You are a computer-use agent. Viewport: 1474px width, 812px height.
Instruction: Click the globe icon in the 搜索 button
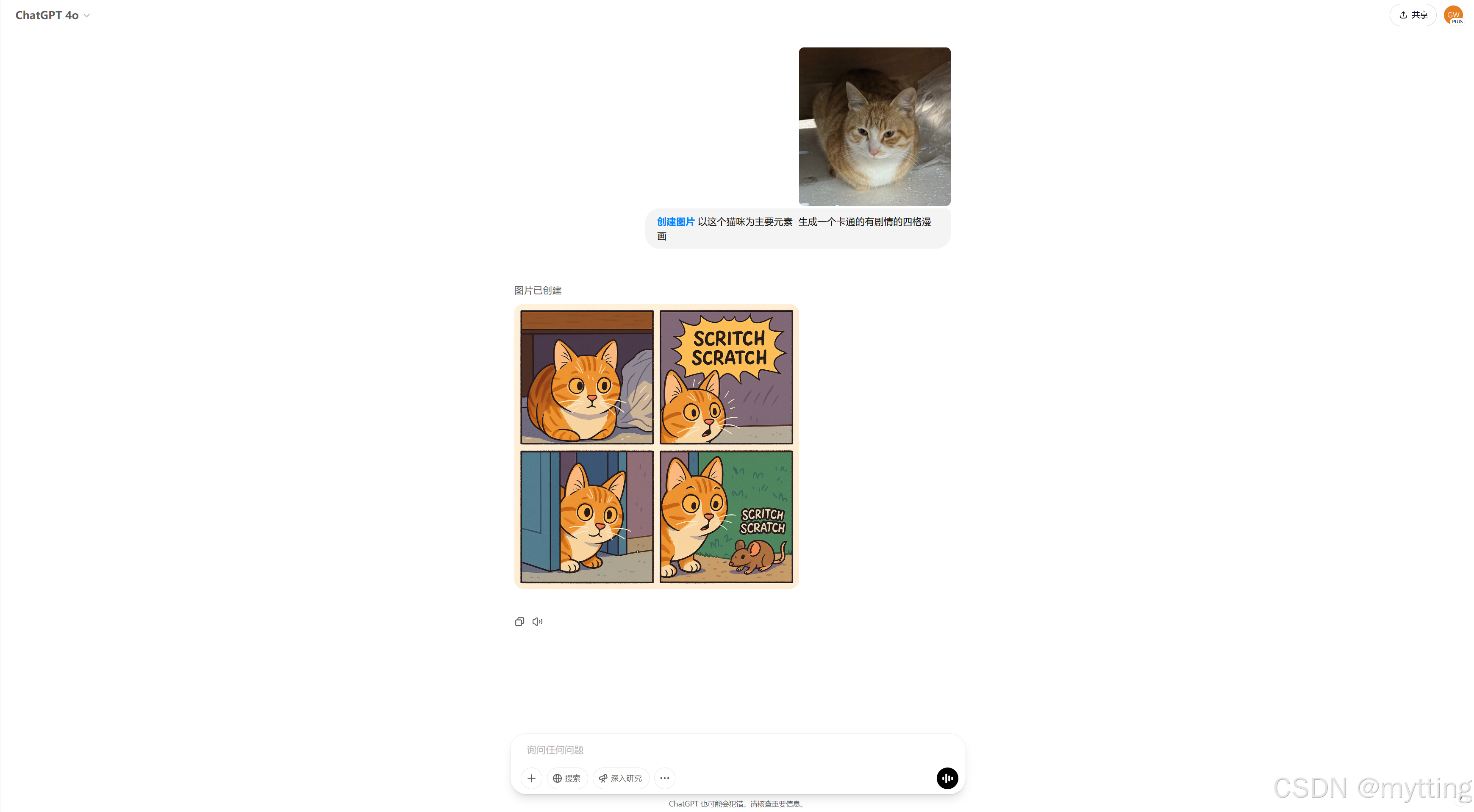click(x=557, y=778)
